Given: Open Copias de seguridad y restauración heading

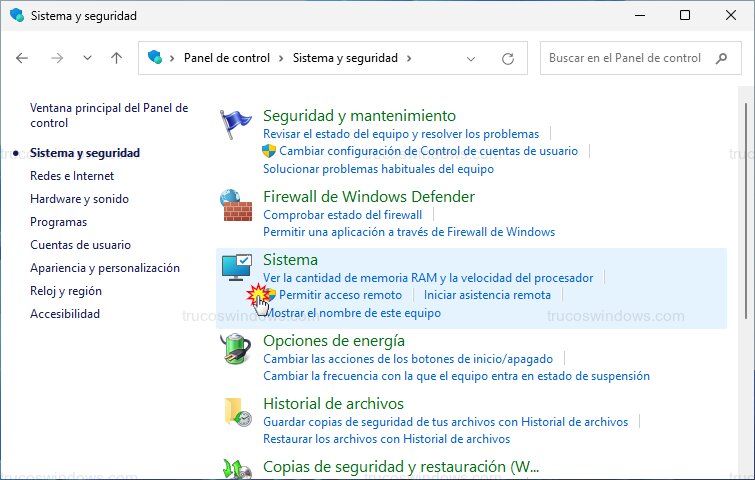Looking at the screenshot, I should click(x=401, y=467).
